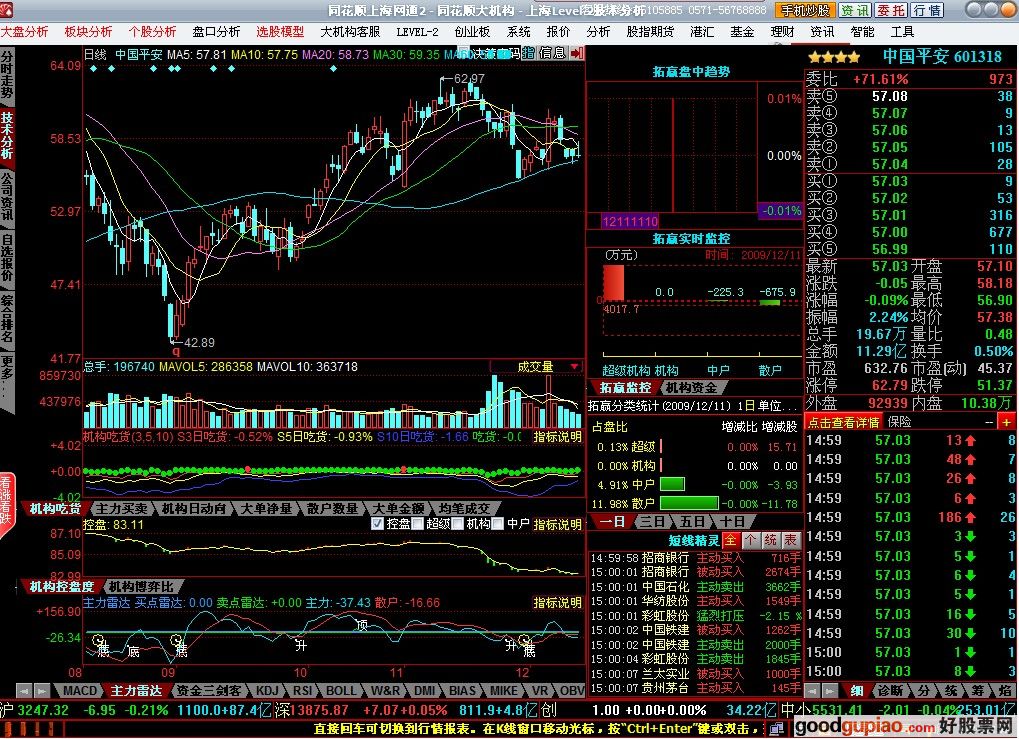Click the 11.98% 散户 green bar
This screenshot has width=1019, height=739.
[690, 504]
